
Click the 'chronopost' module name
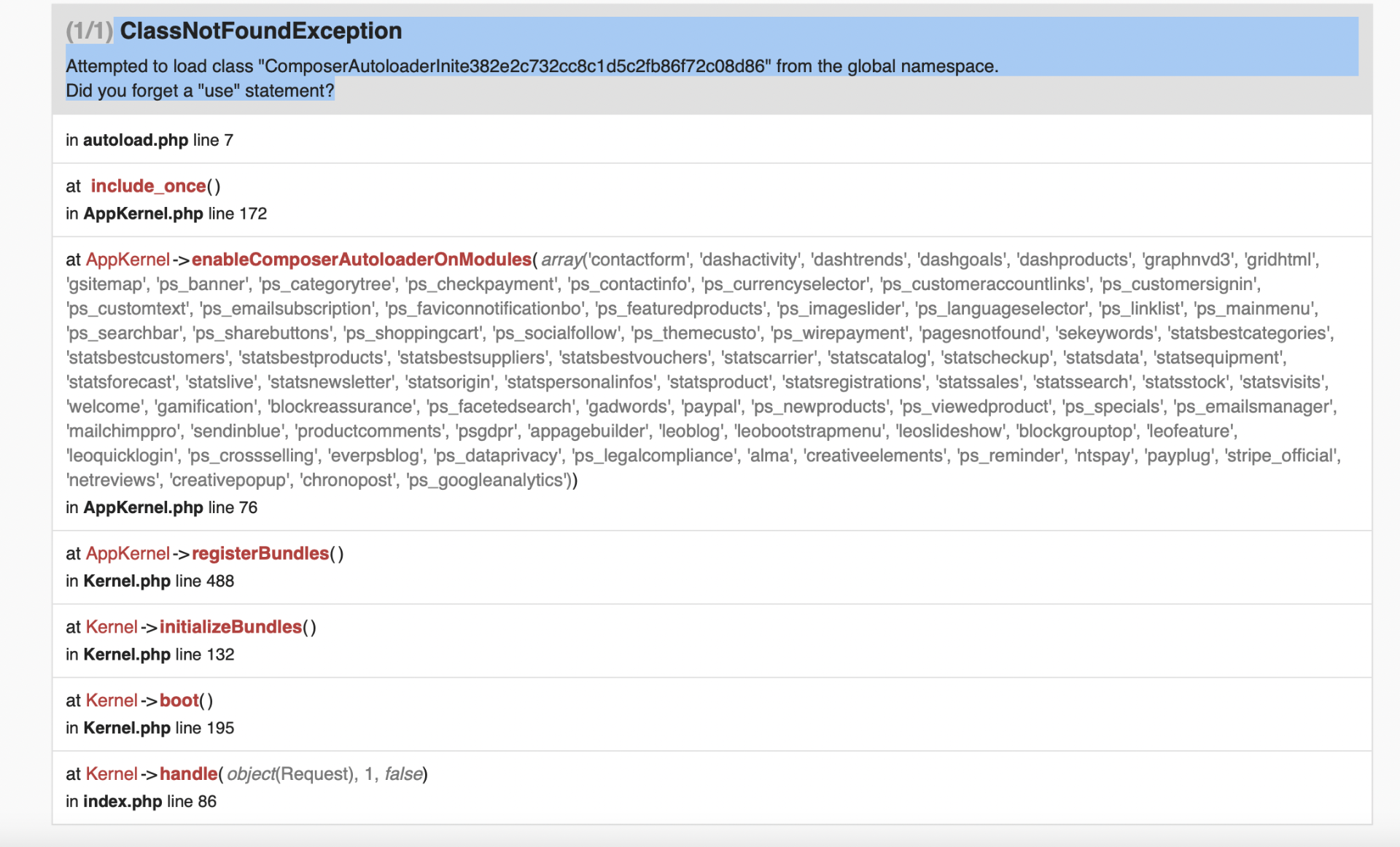coord(347,480)
